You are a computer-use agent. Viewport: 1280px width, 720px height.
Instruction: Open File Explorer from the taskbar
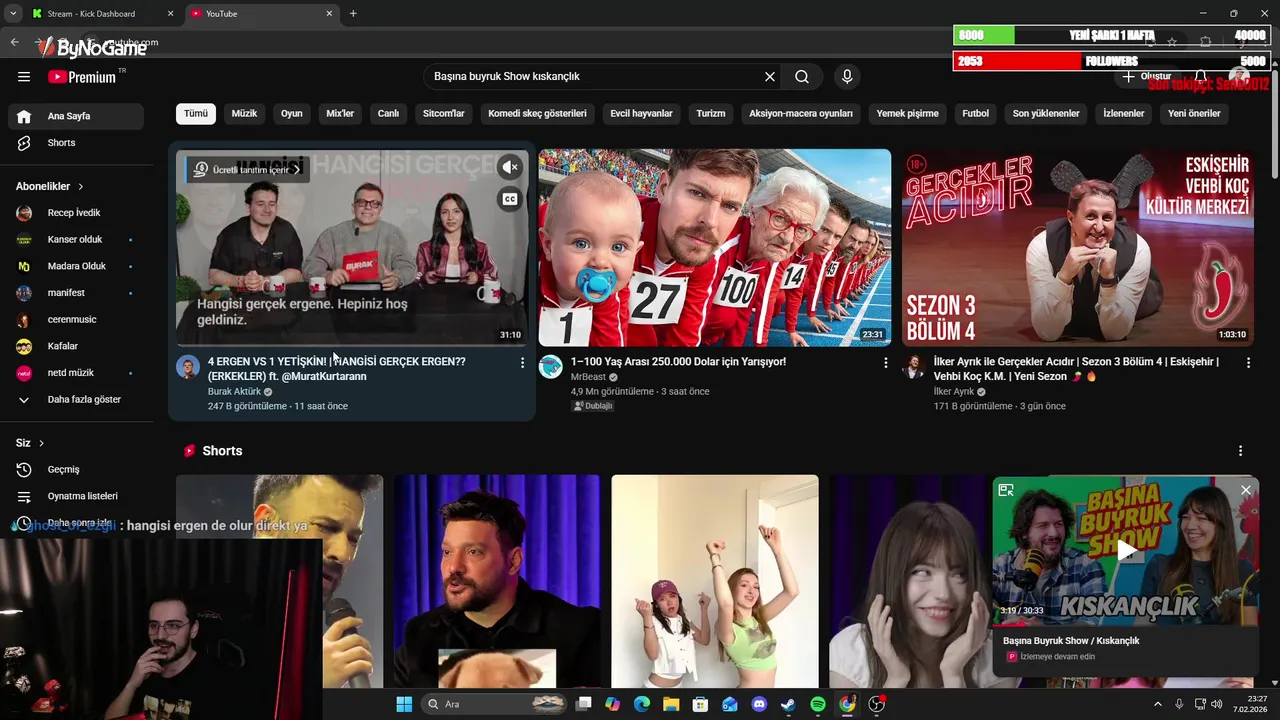coord(671,704)
